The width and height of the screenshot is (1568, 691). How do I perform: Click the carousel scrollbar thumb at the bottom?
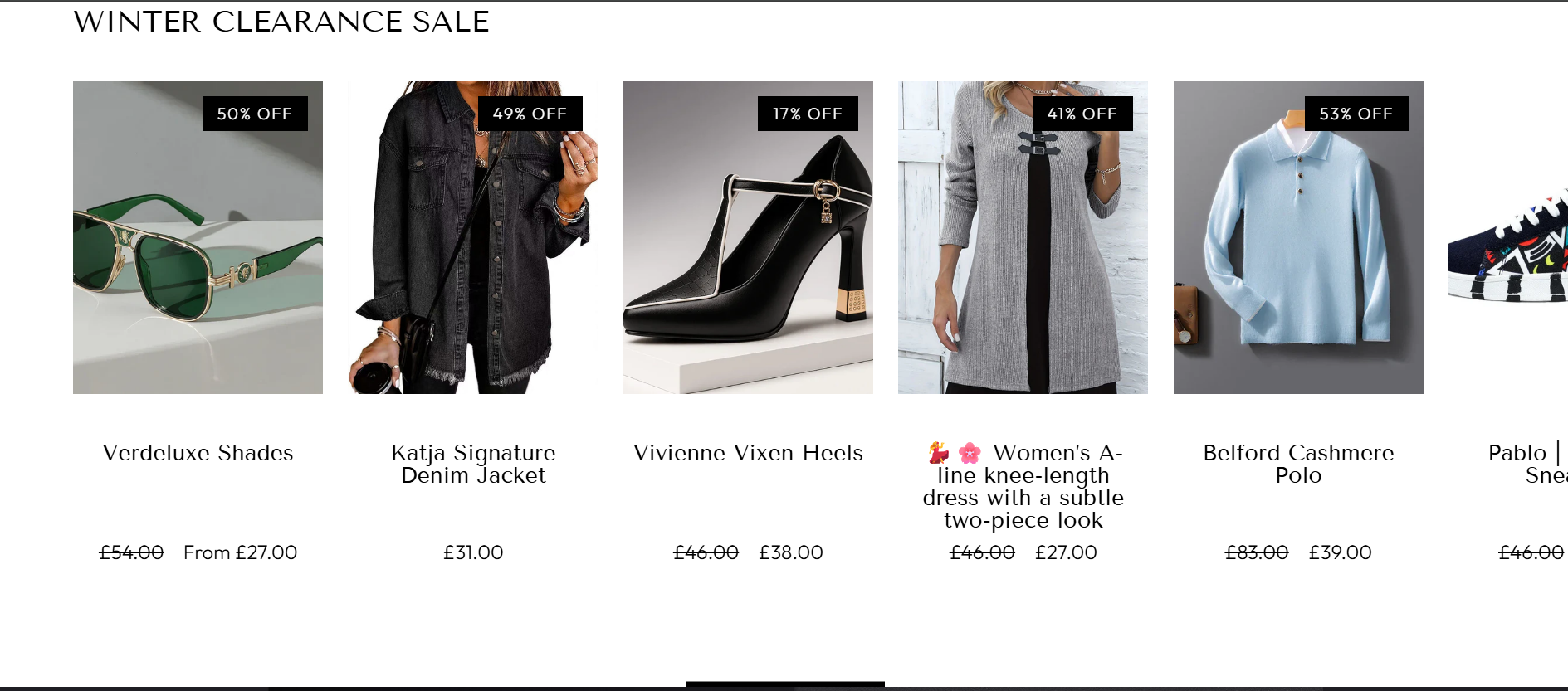click(x=785, y=684)
